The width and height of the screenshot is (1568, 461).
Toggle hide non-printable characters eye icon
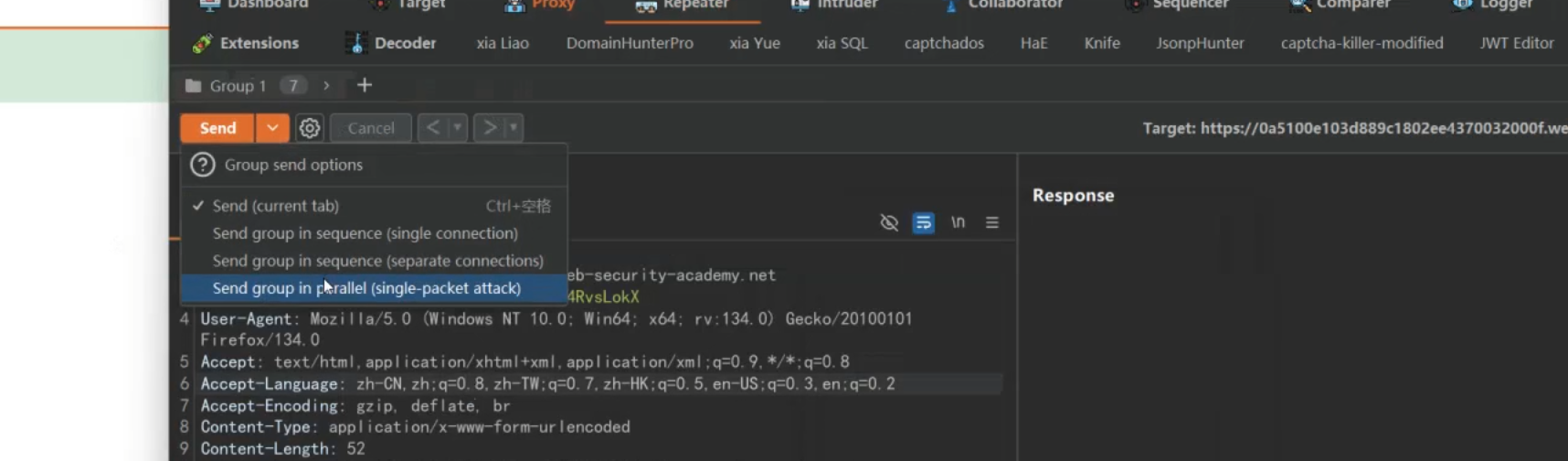coord(888,222)
